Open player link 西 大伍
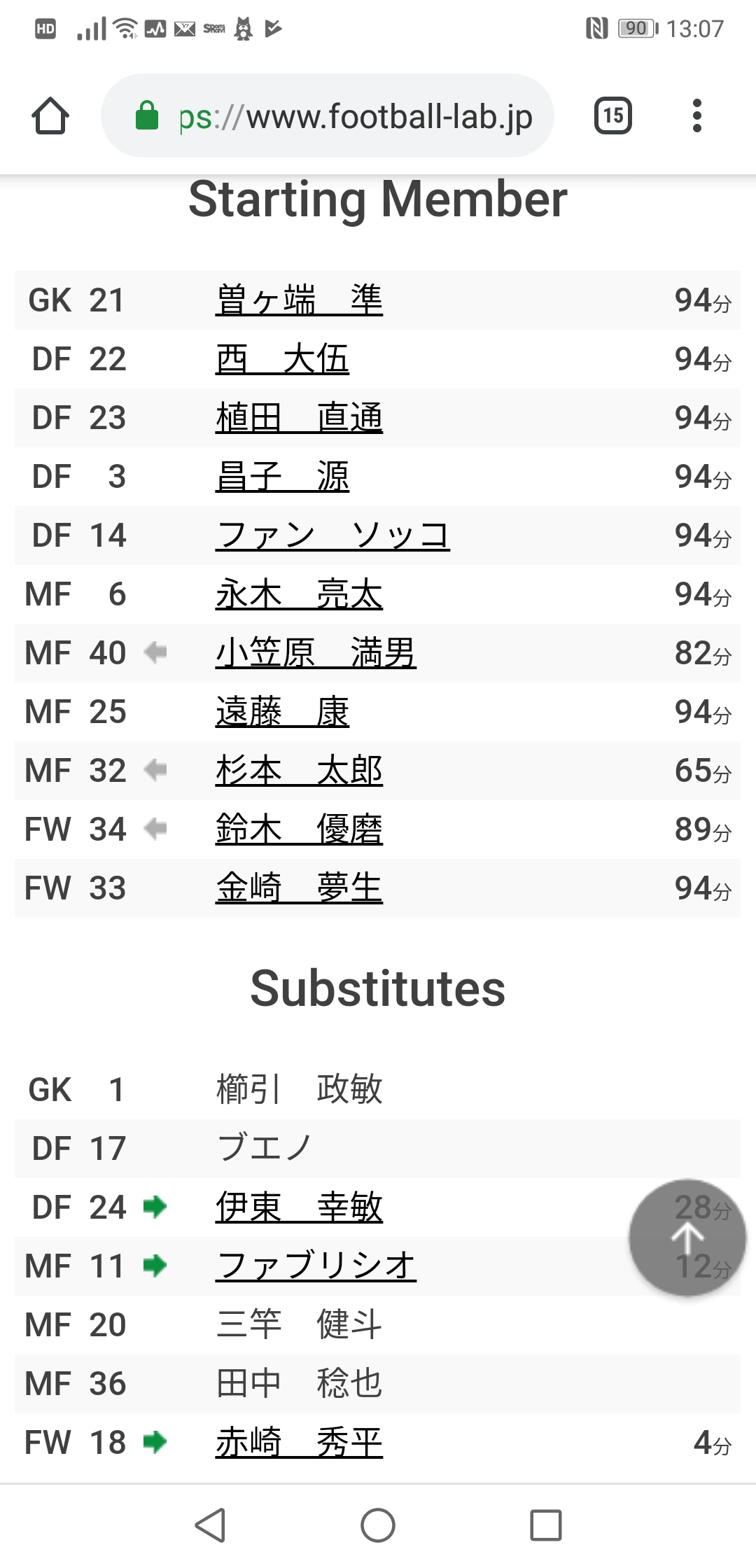This screenshot has height=1568, width=756. coord(282,359)
